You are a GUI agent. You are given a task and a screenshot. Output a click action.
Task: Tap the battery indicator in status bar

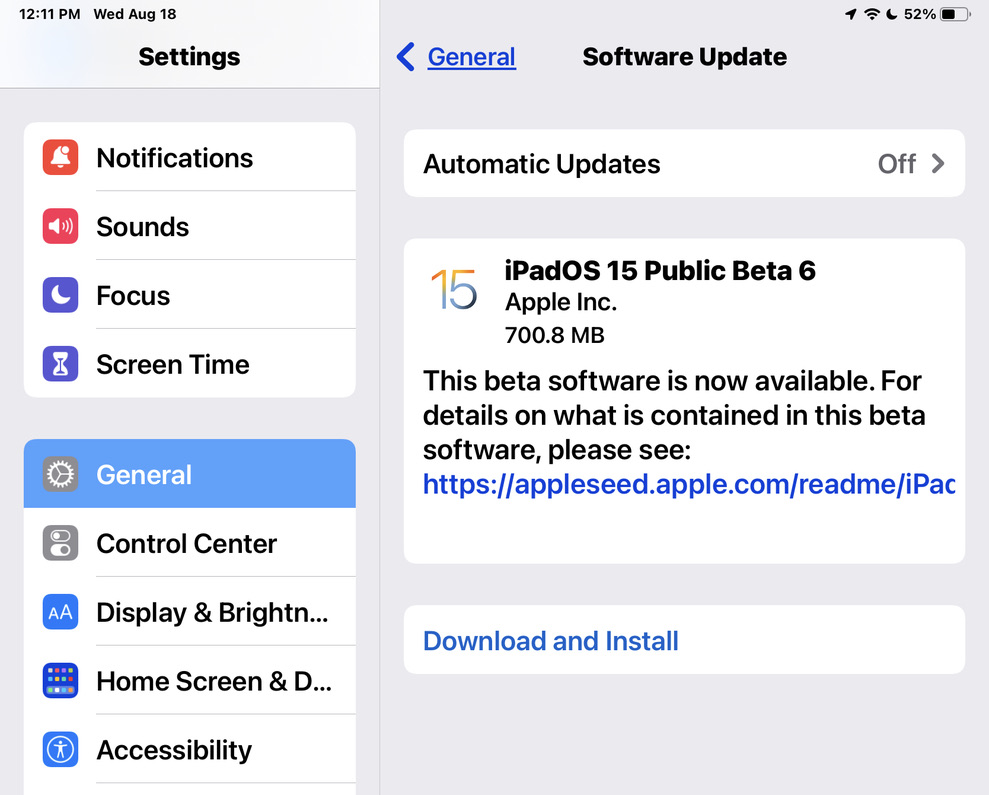point(956,14)
